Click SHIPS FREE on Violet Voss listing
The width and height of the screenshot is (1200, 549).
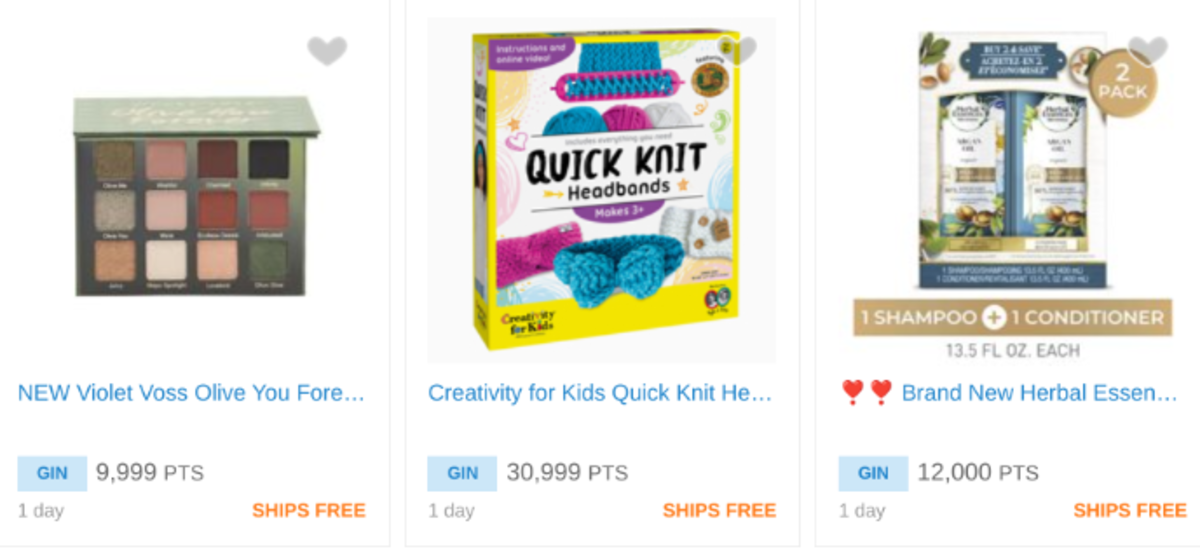[308, 511]
